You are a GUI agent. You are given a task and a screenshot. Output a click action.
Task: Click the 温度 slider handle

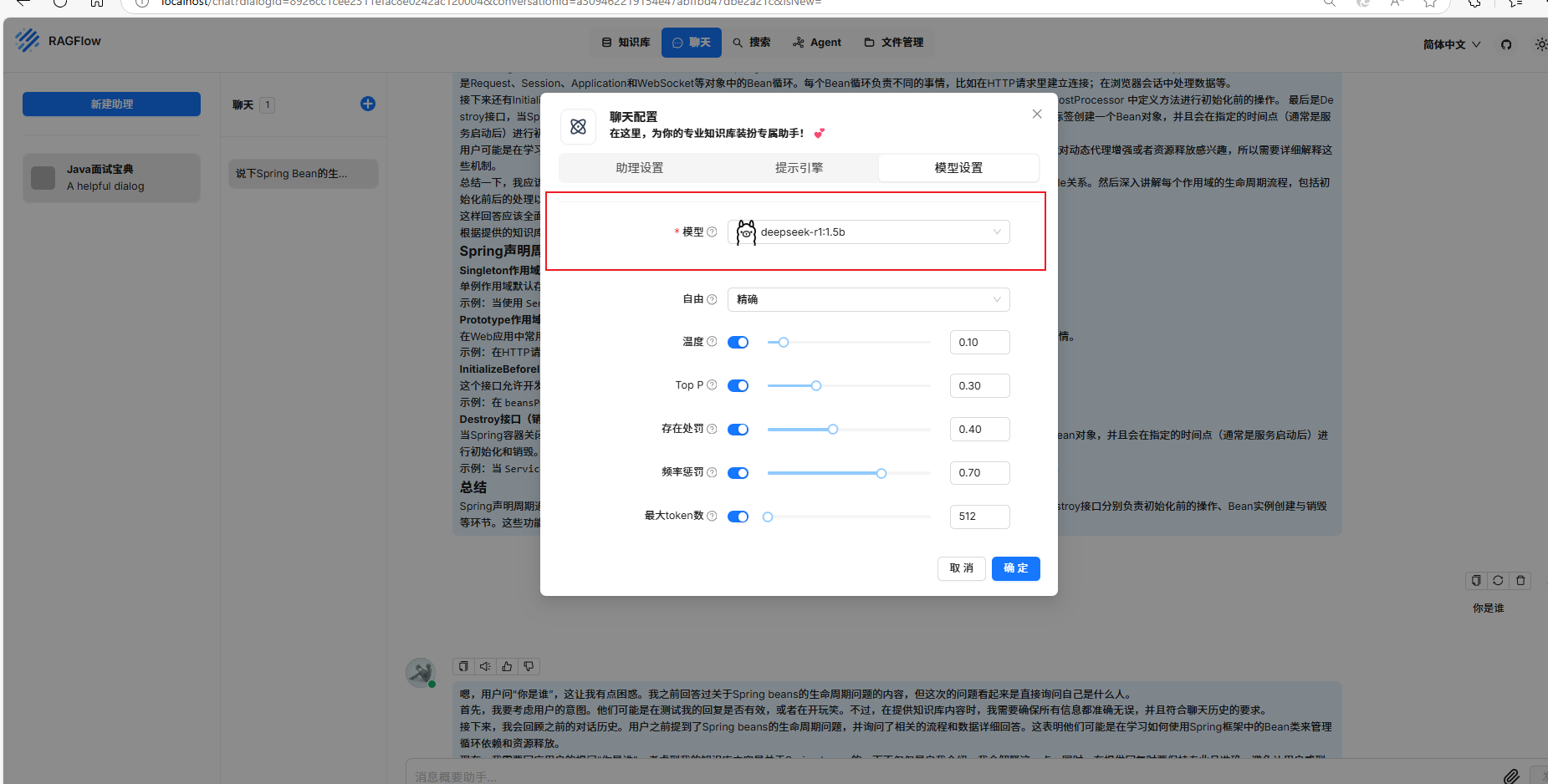(784, 342)
